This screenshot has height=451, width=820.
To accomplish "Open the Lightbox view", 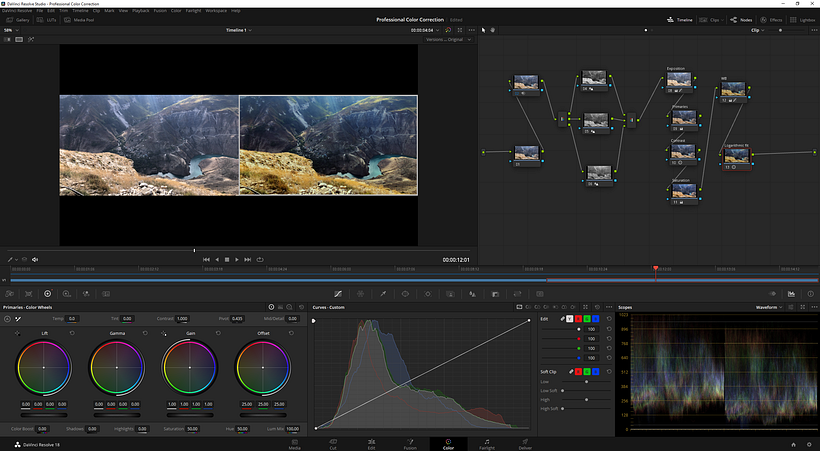I will pyautogui.click(x=803, y=20).
